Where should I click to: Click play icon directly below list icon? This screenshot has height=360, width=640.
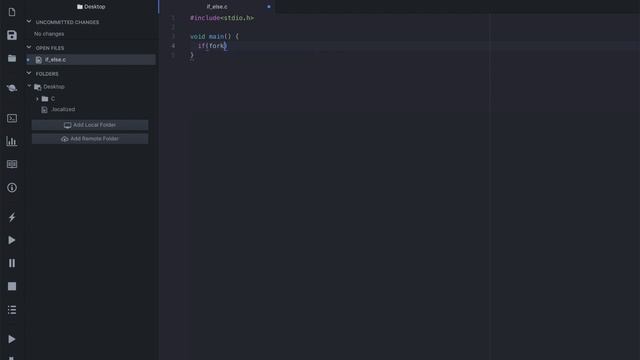12,339
